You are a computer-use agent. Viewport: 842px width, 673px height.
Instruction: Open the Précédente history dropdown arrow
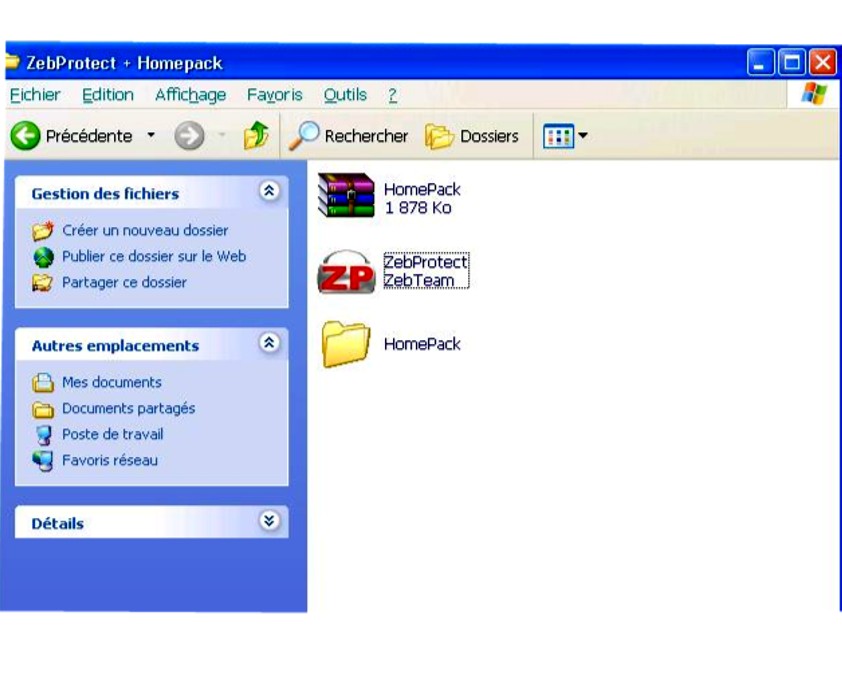[151, 135]
